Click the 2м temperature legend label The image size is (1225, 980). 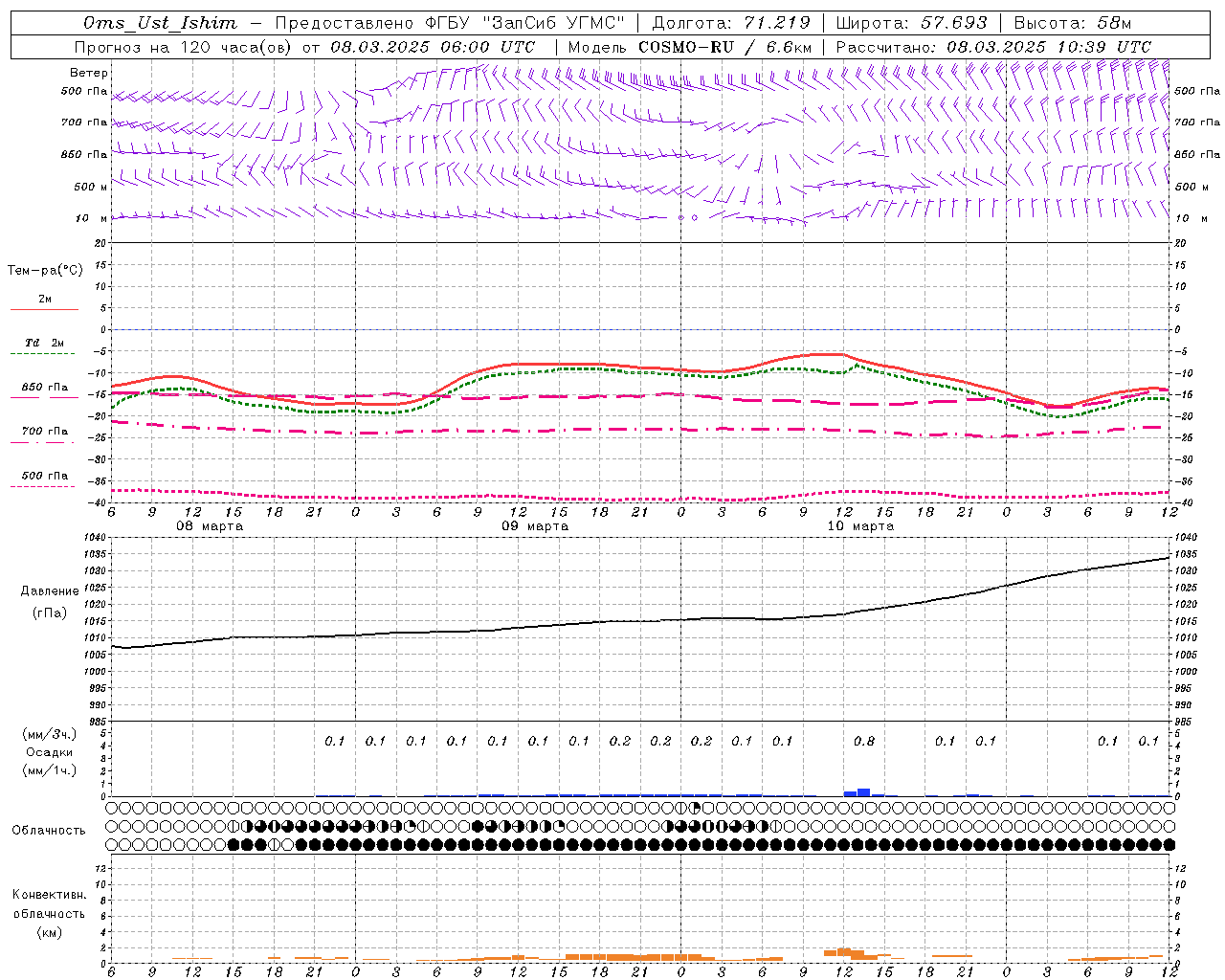(45, 299)
